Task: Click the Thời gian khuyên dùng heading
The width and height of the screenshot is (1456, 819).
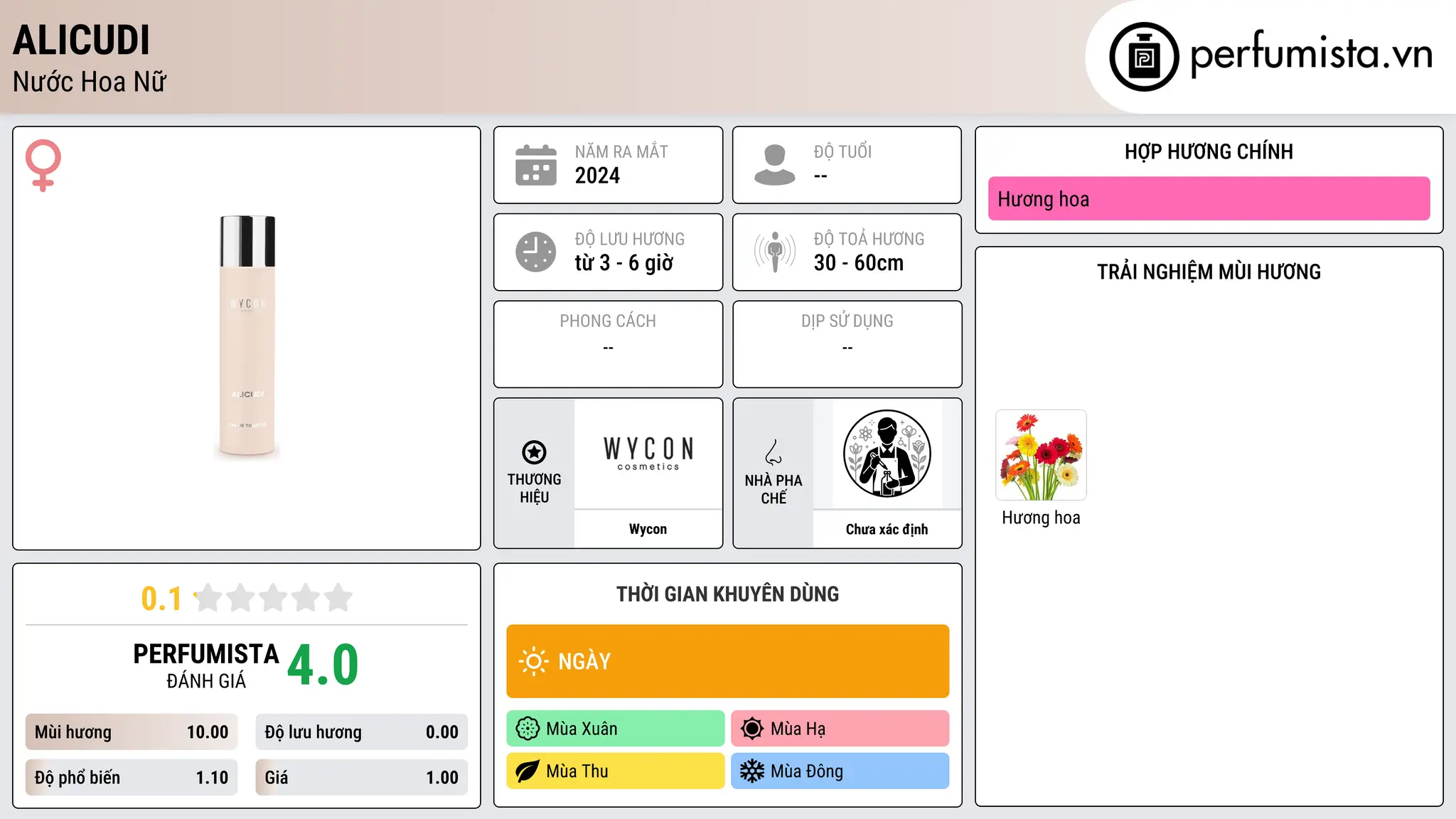Action: pyautogui.click(x=728, y=594)
